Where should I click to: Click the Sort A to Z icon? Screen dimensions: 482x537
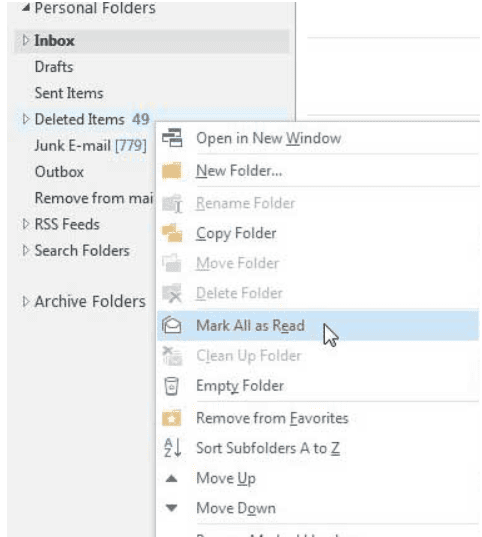[x=172, y=448]
